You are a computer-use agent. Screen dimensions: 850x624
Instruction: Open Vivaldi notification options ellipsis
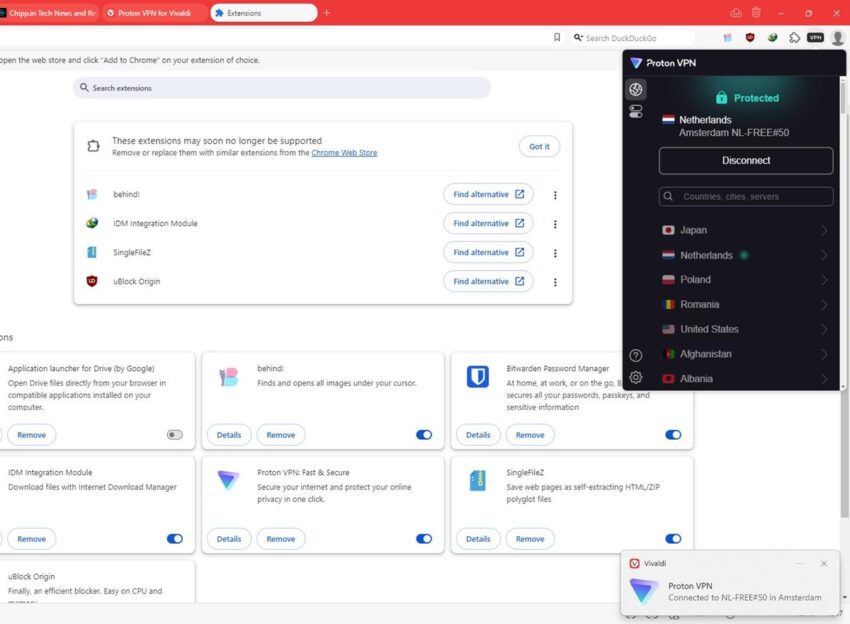point(800,563)
